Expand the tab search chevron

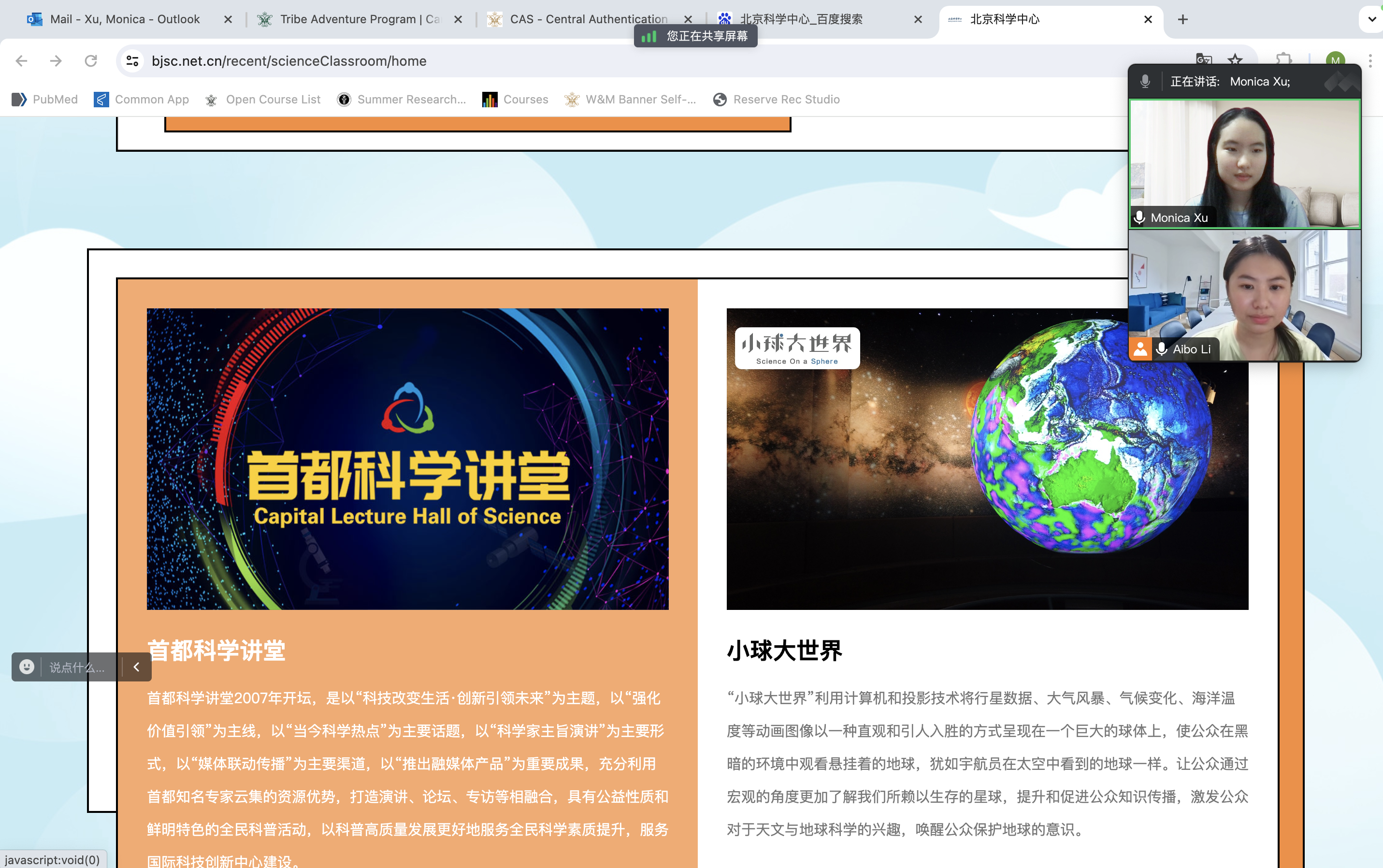tap(1371, 19)
